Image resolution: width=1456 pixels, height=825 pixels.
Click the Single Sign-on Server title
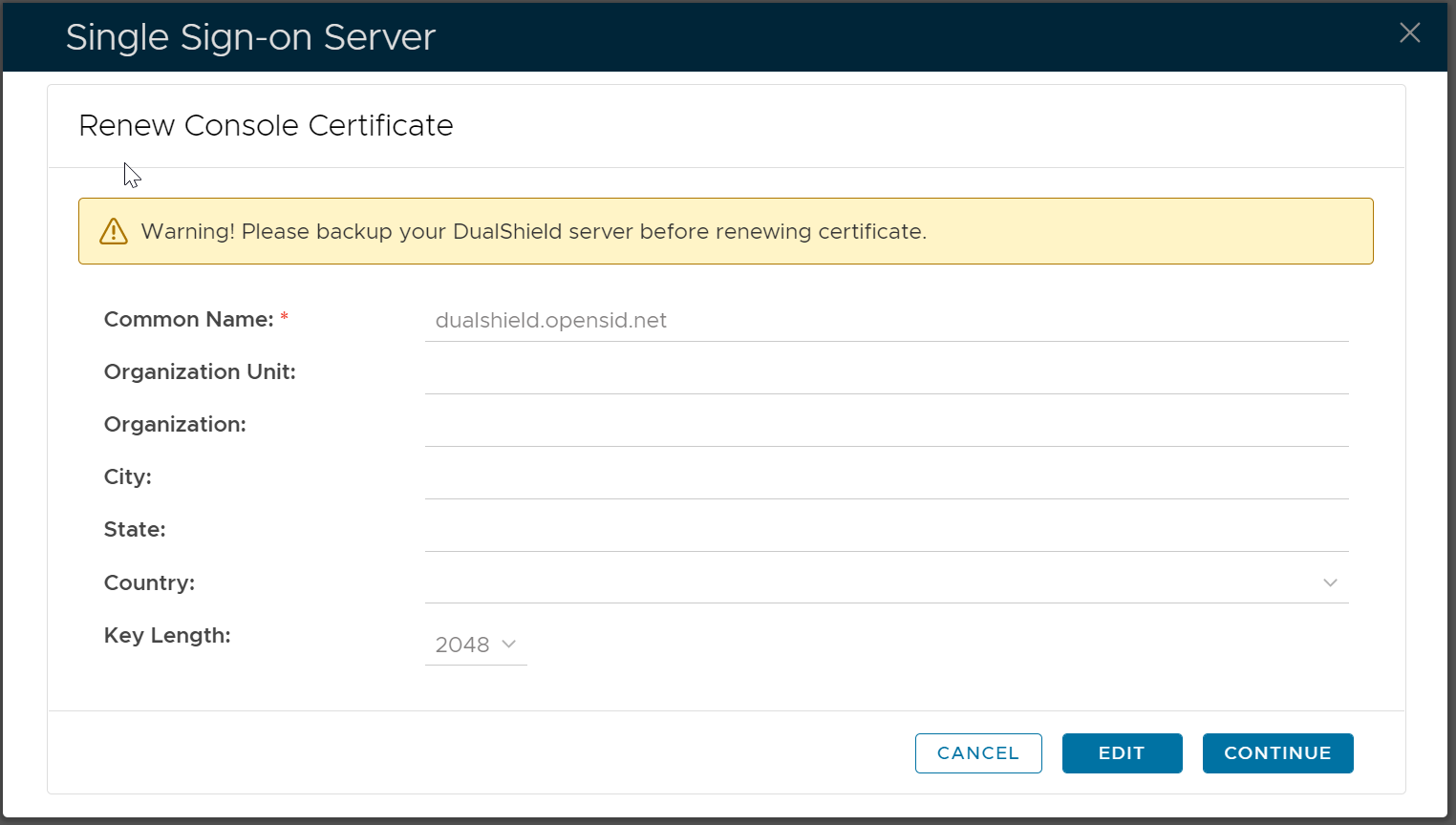click(250, 37)
